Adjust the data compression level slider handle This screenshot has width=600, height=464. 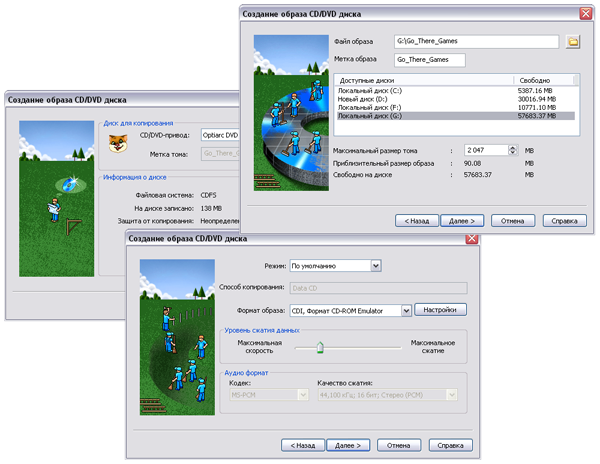pyautogui.click(x=320, y=347)
